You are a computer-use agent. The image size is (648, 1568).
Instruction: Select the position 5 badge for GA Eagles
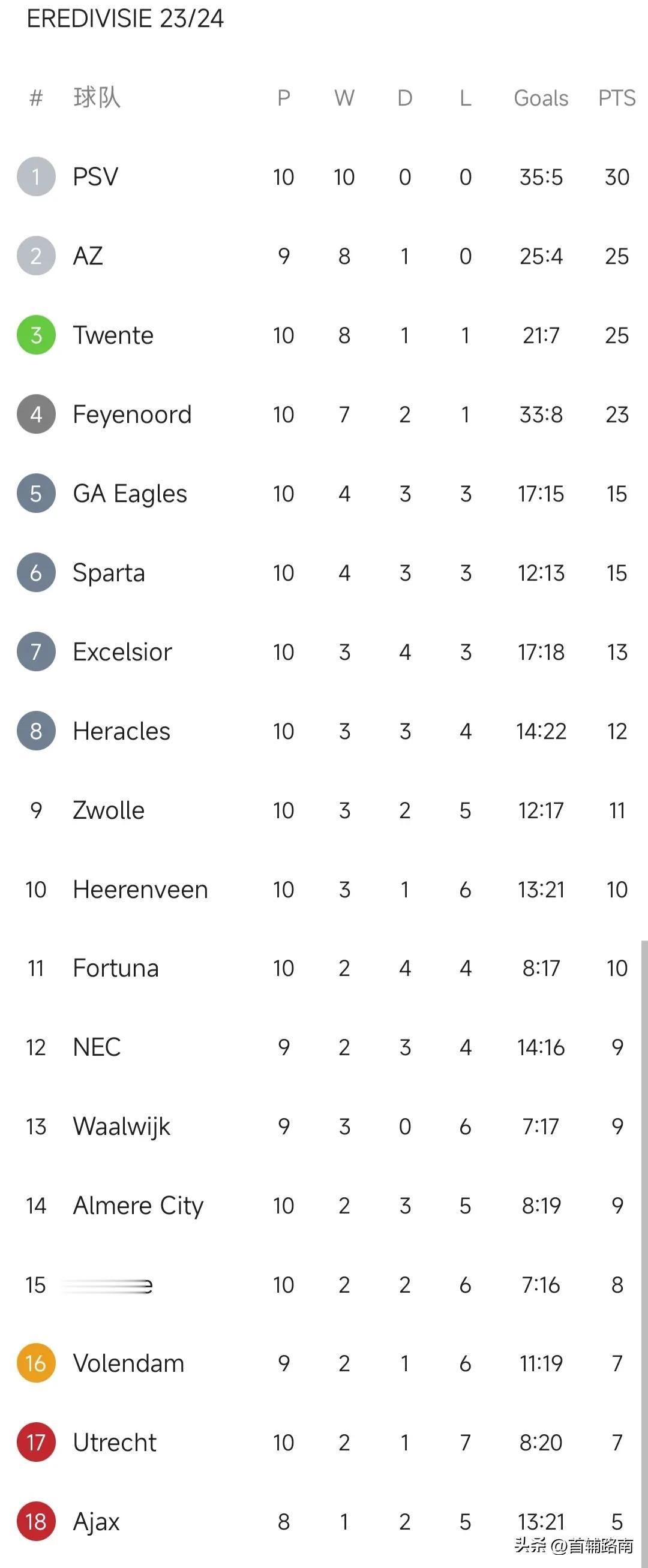36,493
